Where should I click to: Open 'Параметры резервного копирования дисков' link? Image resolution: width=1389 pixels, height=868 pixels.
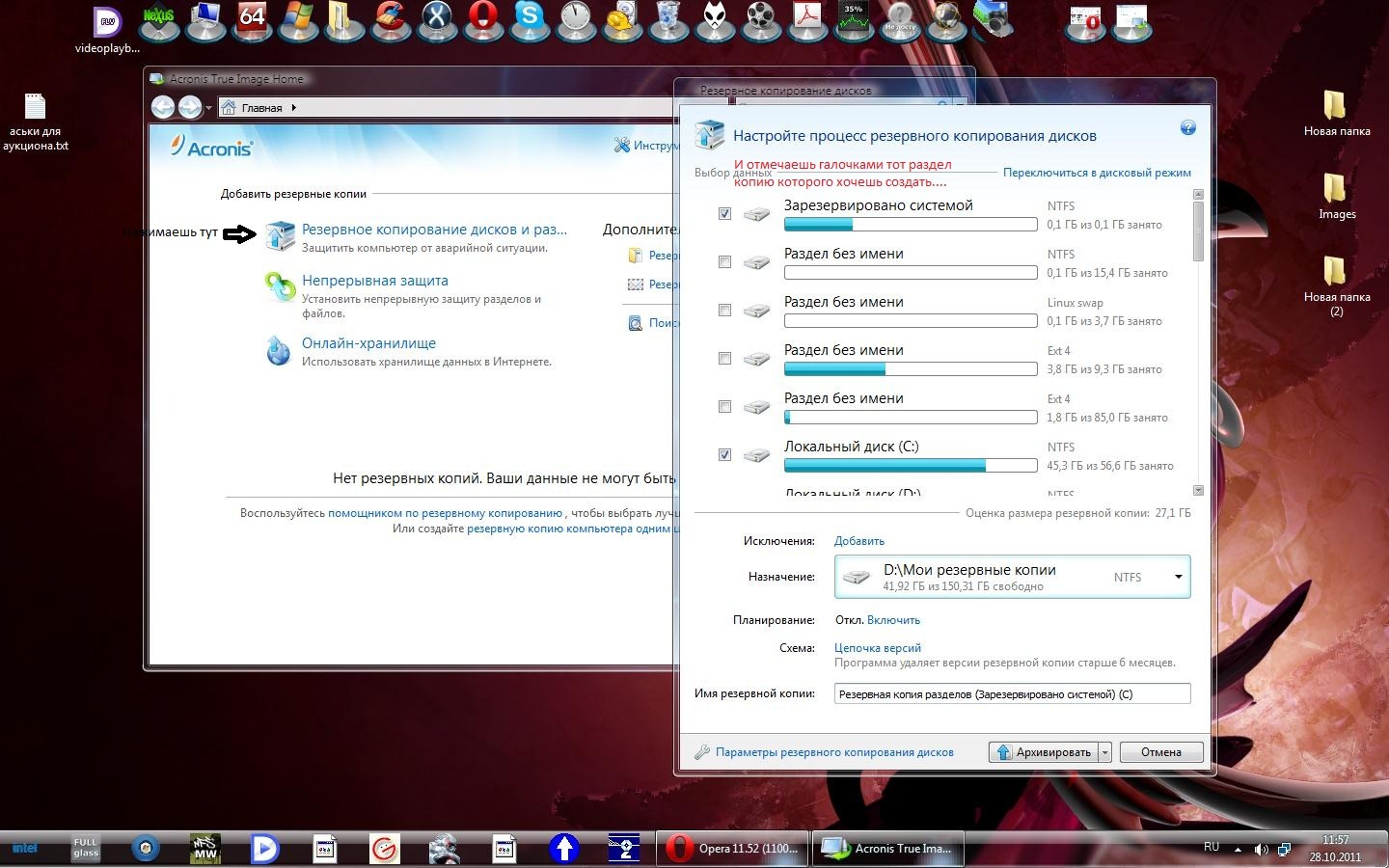[834, 752]
